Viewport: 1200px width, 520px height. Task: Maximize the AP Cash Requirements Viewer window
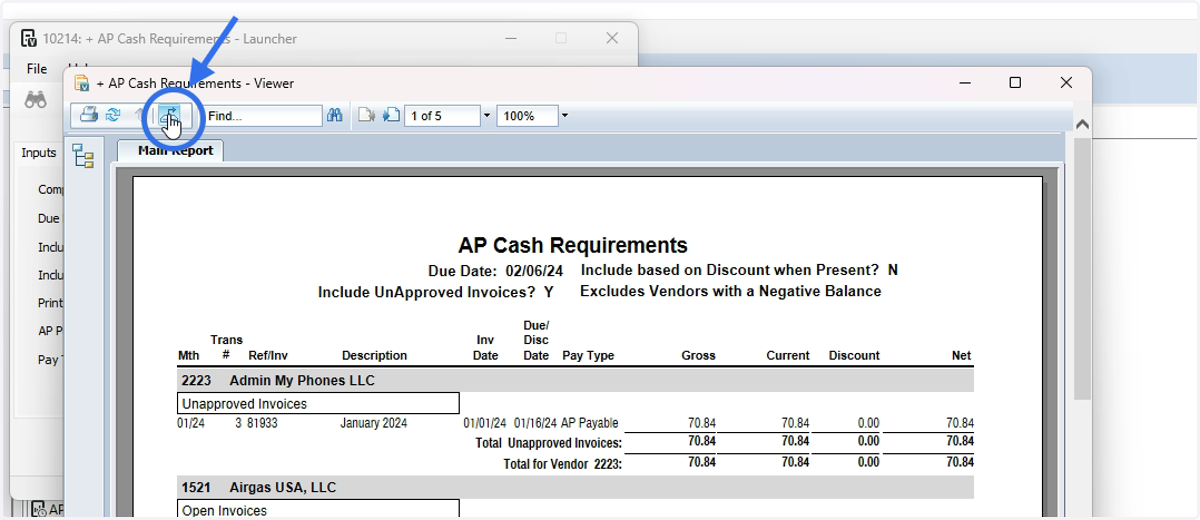click(x=1015, y=83)
